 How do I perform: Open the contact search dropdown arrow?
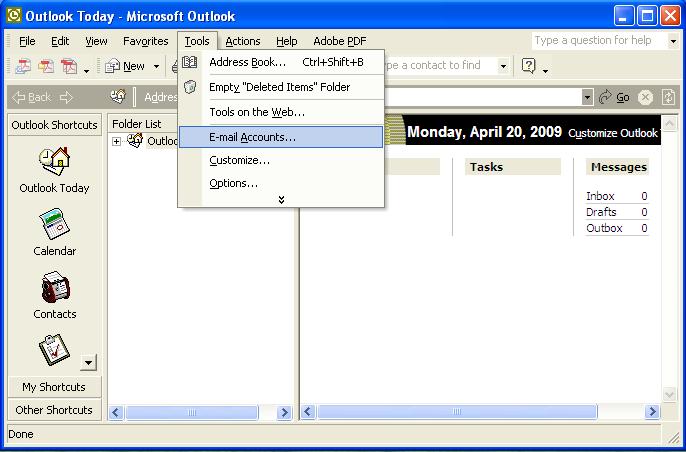click(x=503, y=66)
